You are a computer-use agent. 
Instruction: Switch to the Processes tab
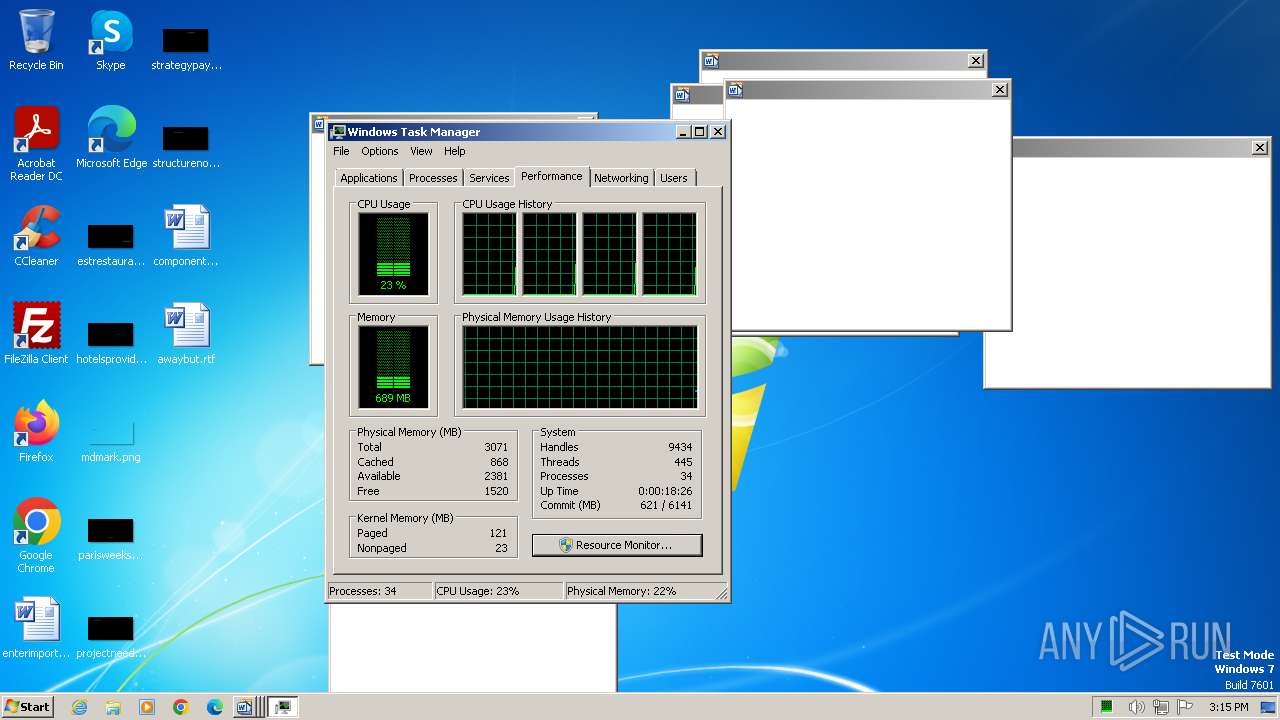click(433, 178)
